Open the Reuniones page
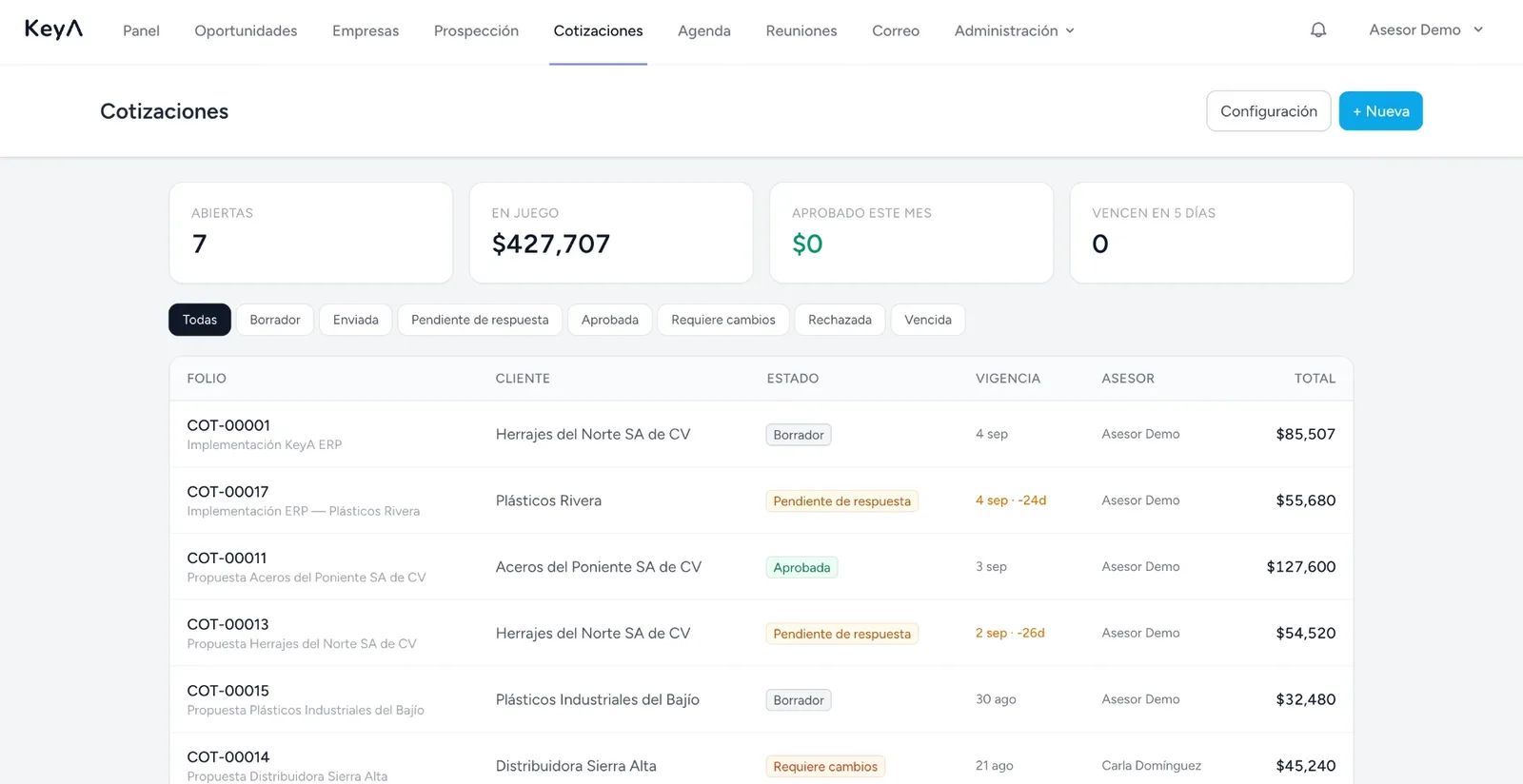Viewport: 1523px width, 784px height. click(x=801, y=30)
